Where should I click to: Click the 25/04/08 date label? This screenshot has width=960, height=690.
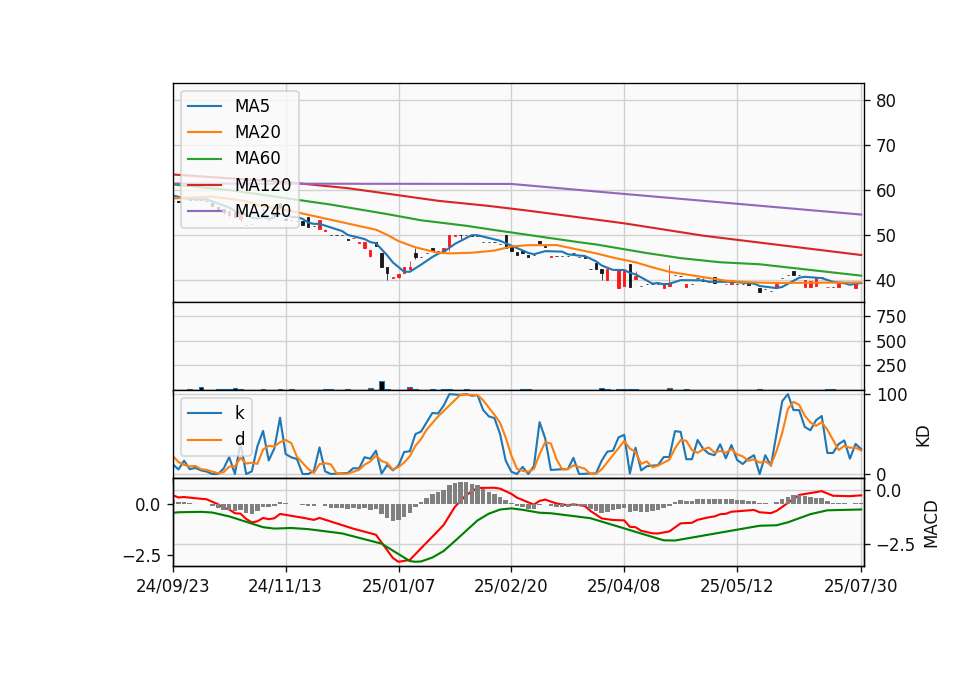624,586
